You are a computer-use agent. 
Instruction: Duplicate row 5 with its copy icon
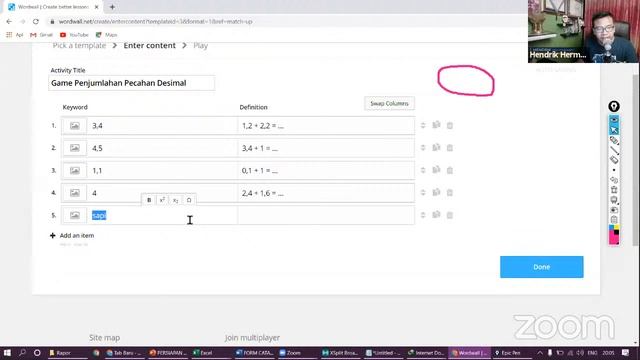[x=436, y=215]
